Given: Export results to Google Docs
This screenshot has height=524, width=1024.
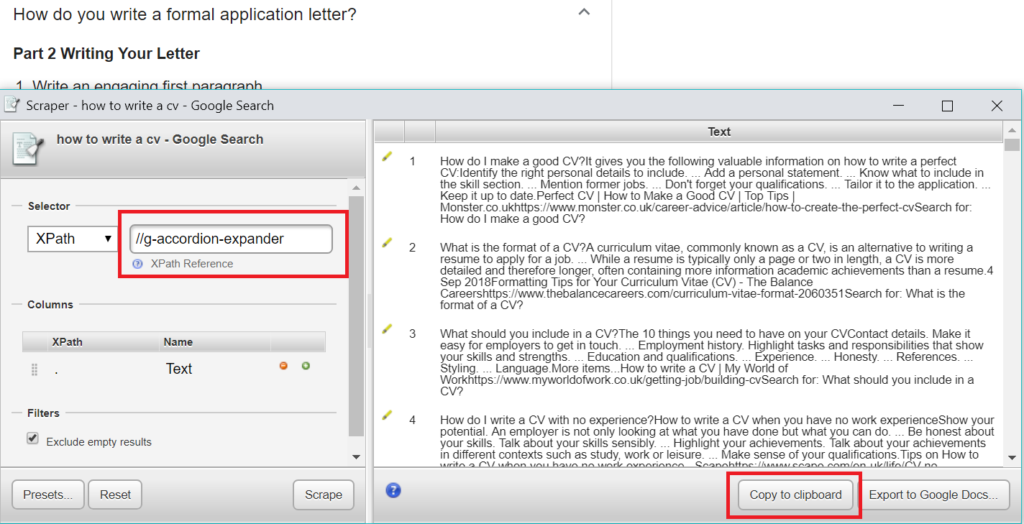Looking at the screenshot, I should [933, 495].
